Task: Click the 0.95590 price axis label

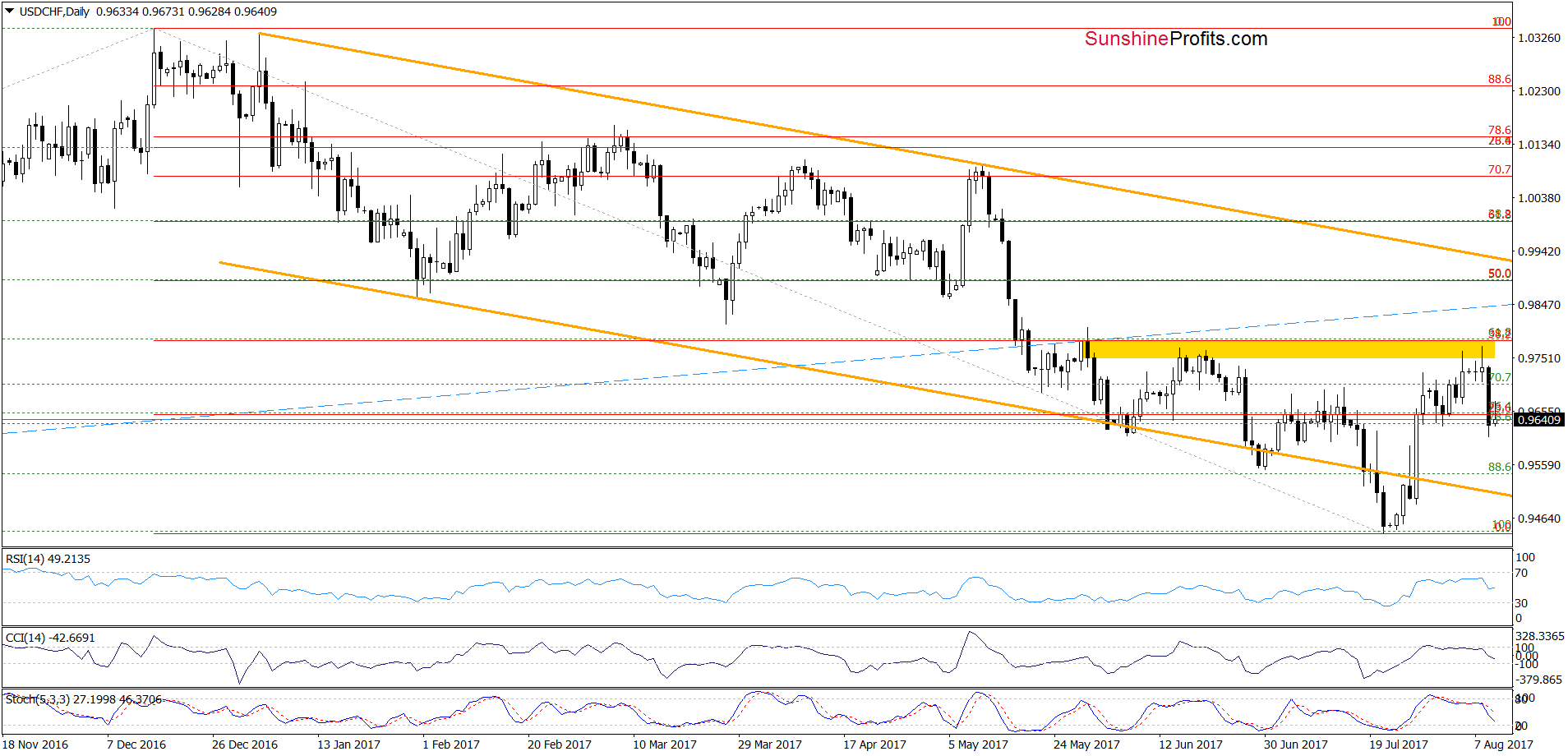Action: [x=1538, y=465]
